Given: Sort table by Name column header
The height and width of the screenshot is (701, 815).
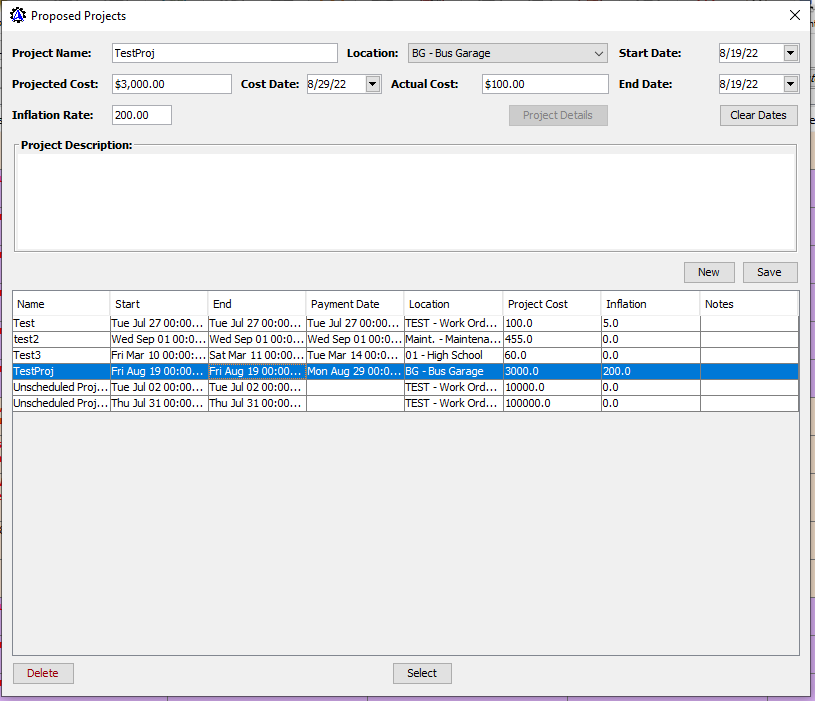Looking at the screenshot, I should 60,304.
